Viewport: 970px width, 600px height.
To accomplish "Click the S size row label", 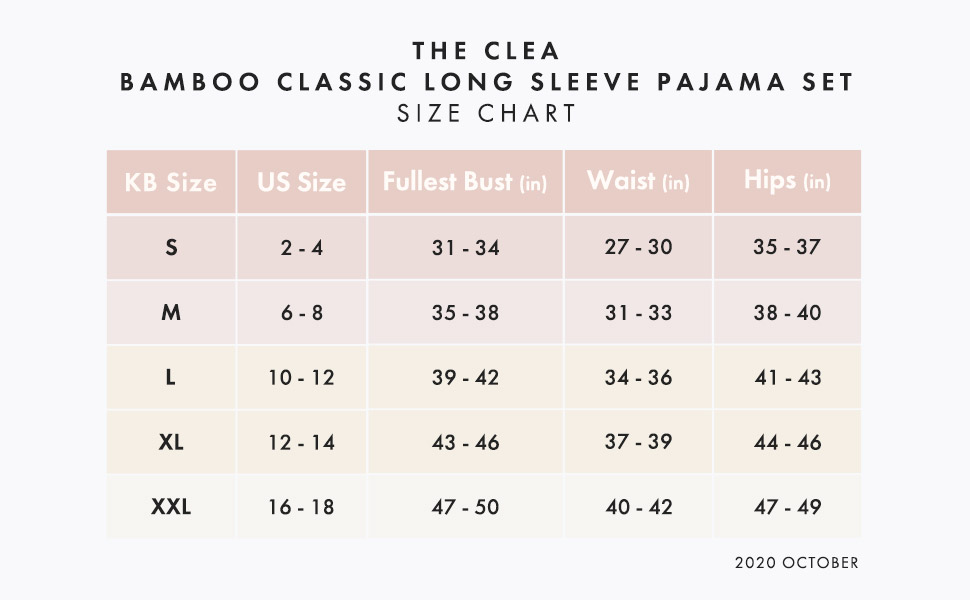I will pos(171,247).
